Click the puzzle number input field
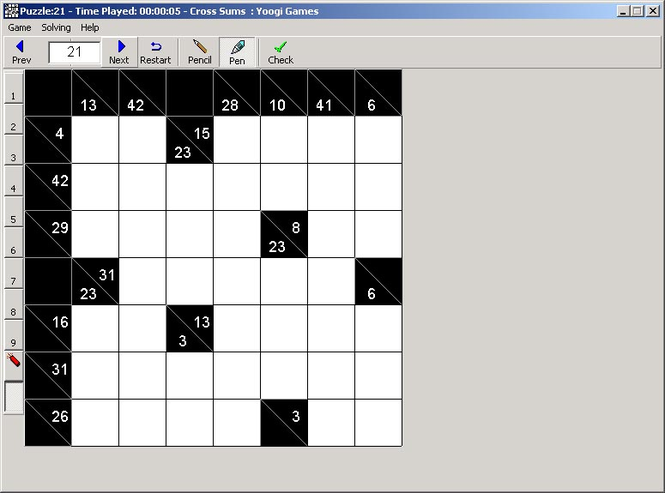Screen dimensions: 665x493 tap(74, 52)
